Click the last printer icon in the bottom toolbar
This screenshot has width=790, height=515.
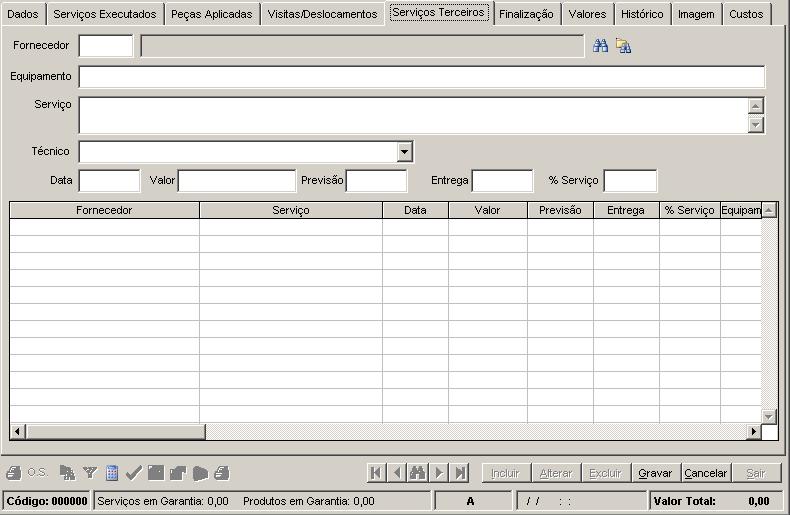click(x=222, y=473)
